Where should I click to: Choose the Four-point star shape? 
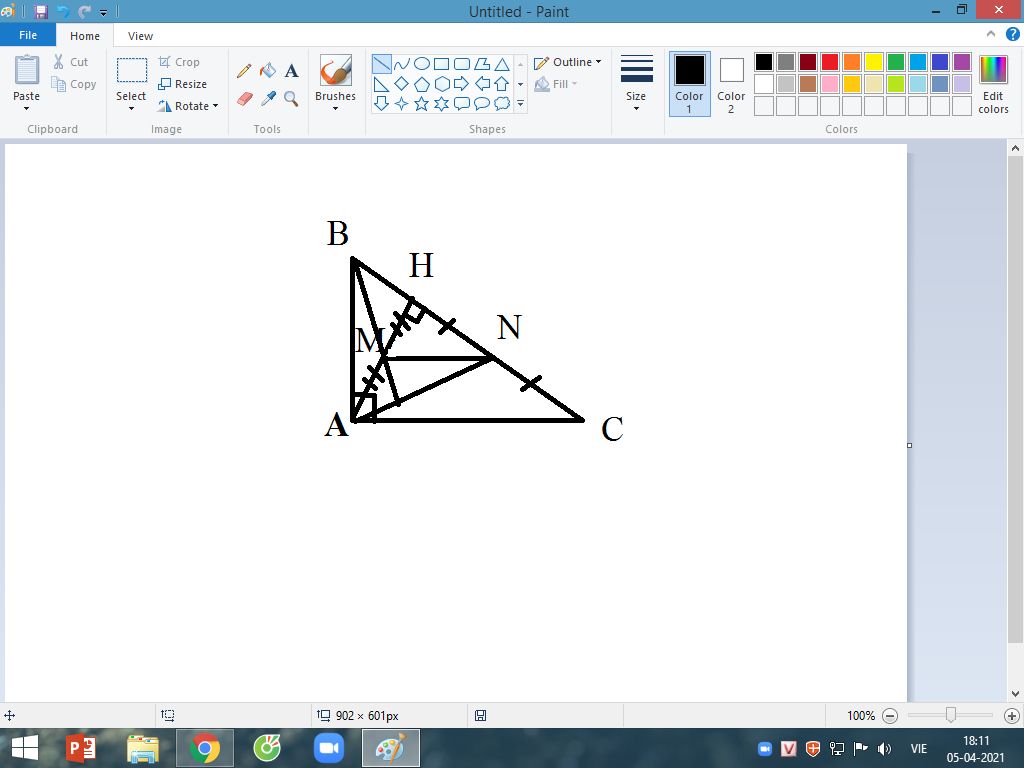402,103
